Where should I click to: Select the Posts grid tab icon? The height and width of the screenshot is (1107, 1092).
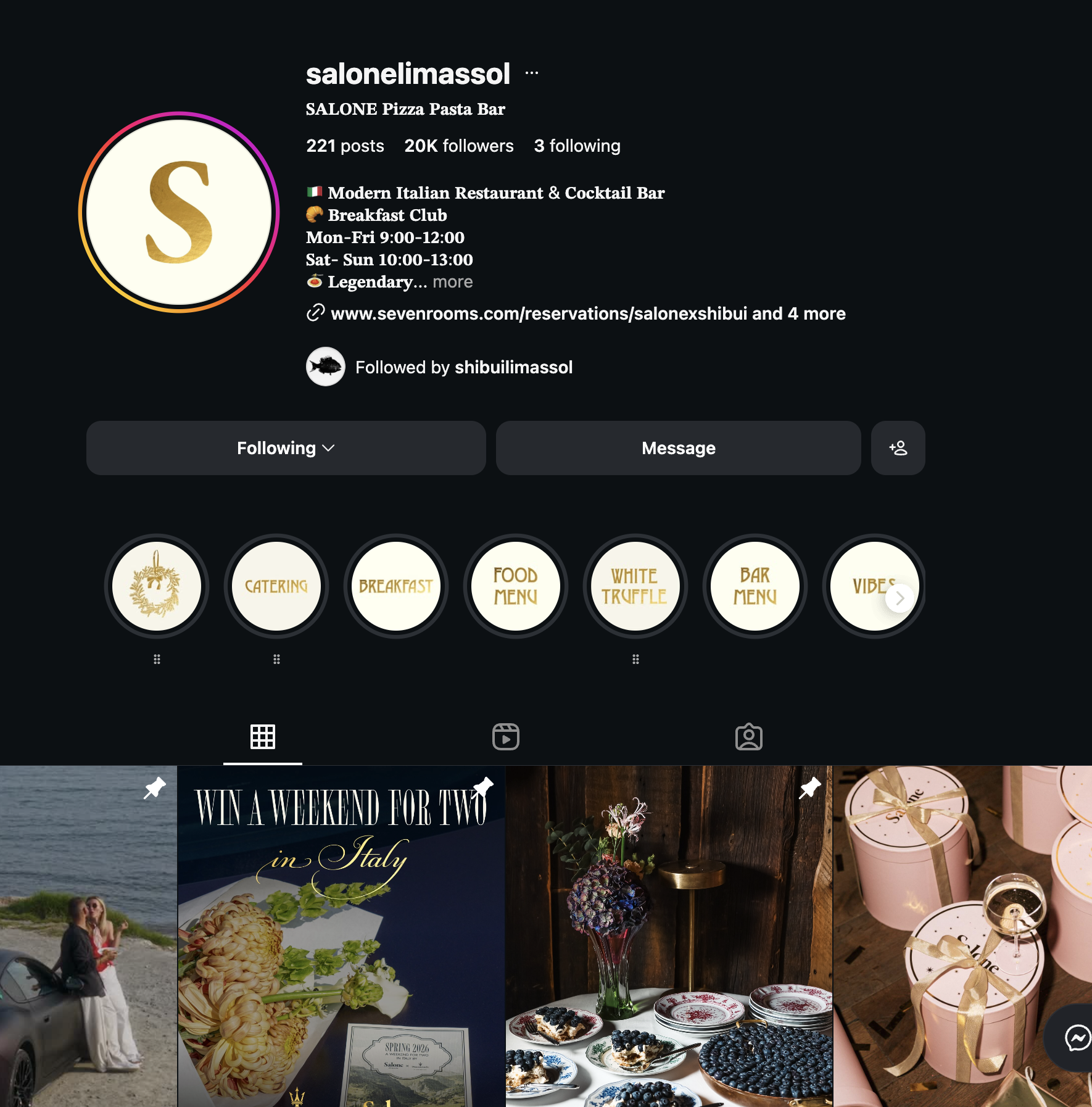pos(263,737)
